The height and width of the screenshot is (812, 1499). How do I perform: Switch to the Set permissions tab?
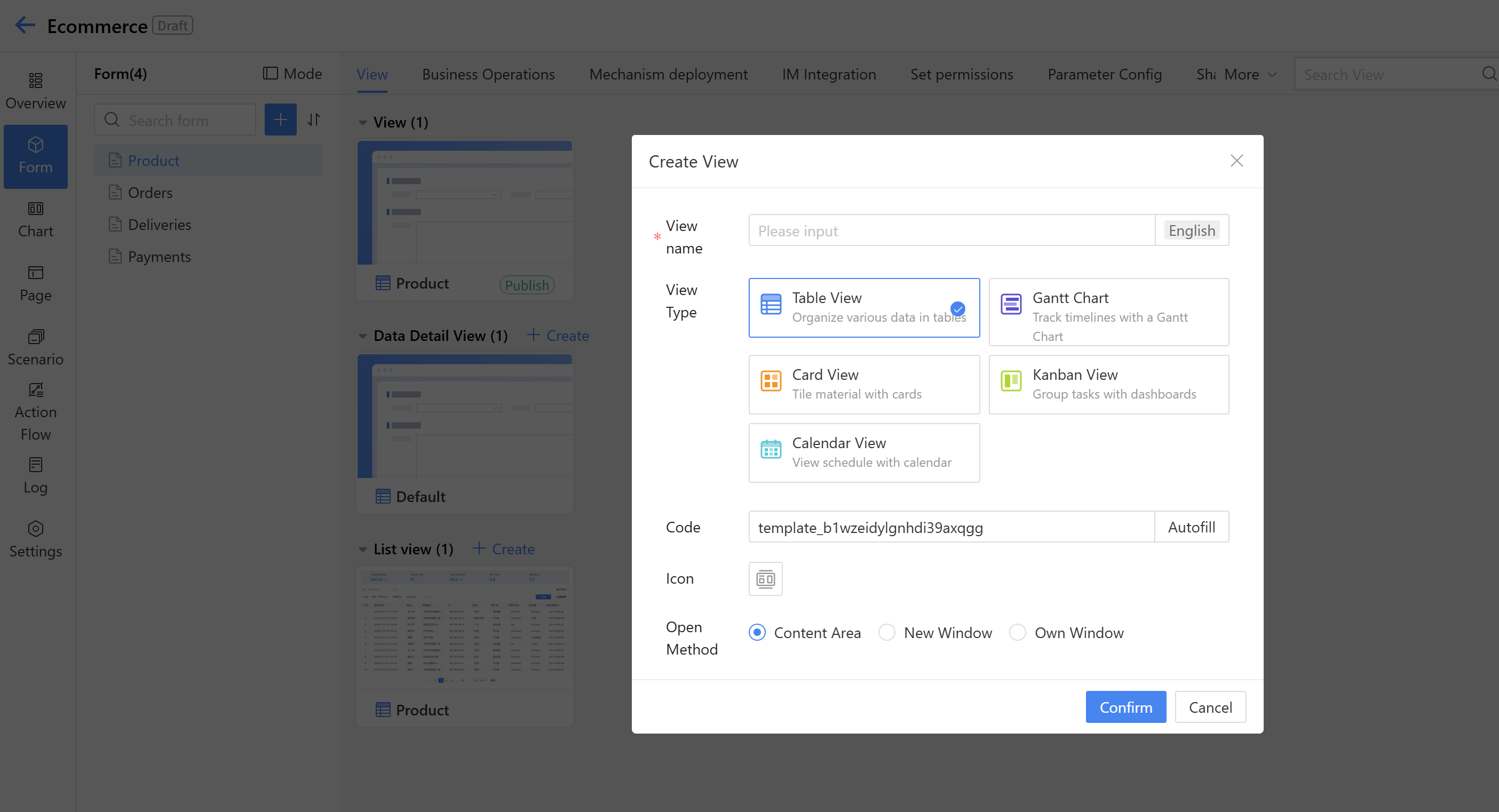click(x=961, y=75)
